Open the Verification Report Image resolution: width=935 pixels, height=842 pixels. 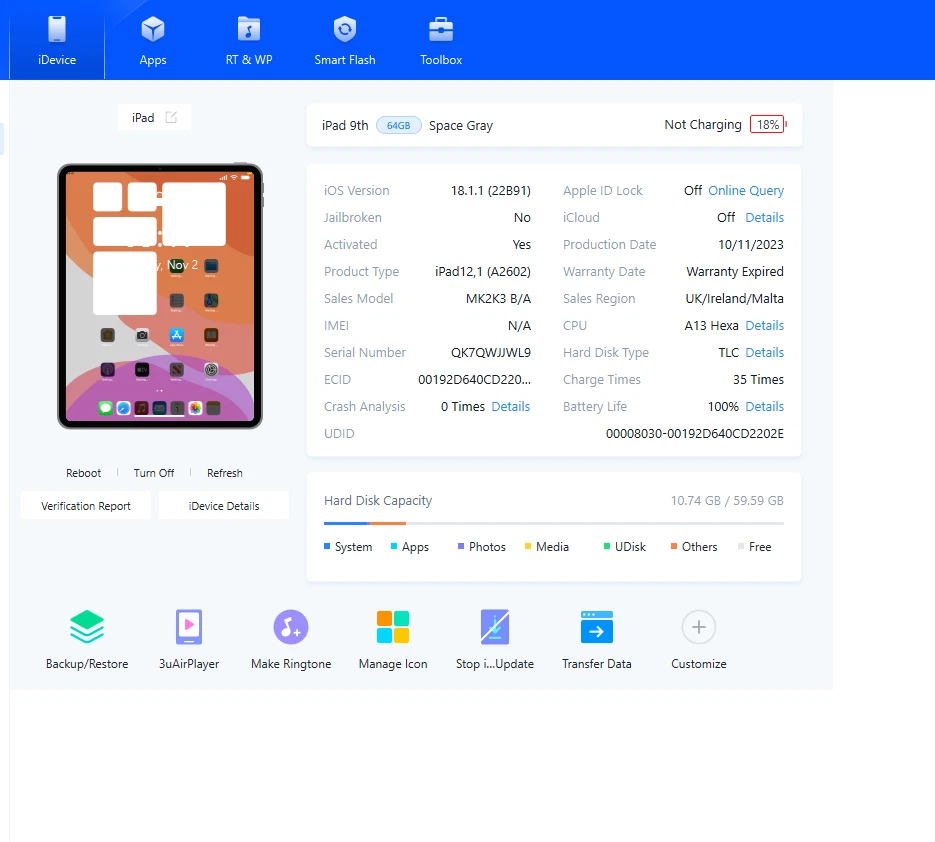pos(86,506)
